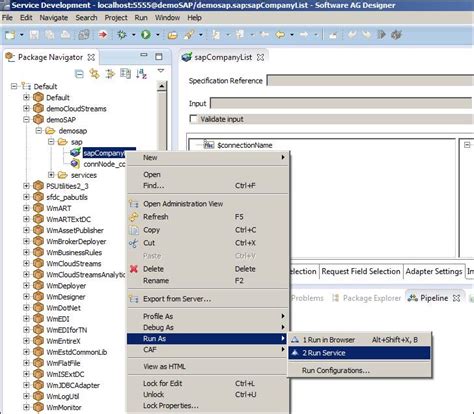Viewport: 474px width, 414px height.
Task: Open the Back history dropdown arrow
Action: click(292, 35)
